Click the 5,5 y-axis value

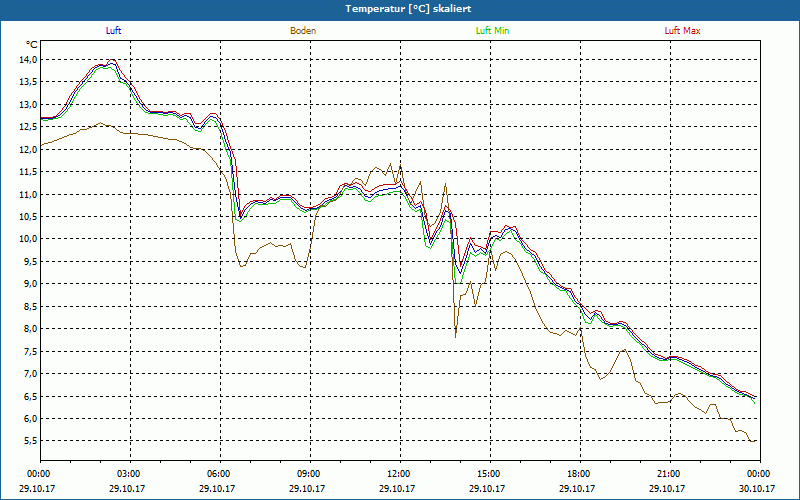coord(31,441)
